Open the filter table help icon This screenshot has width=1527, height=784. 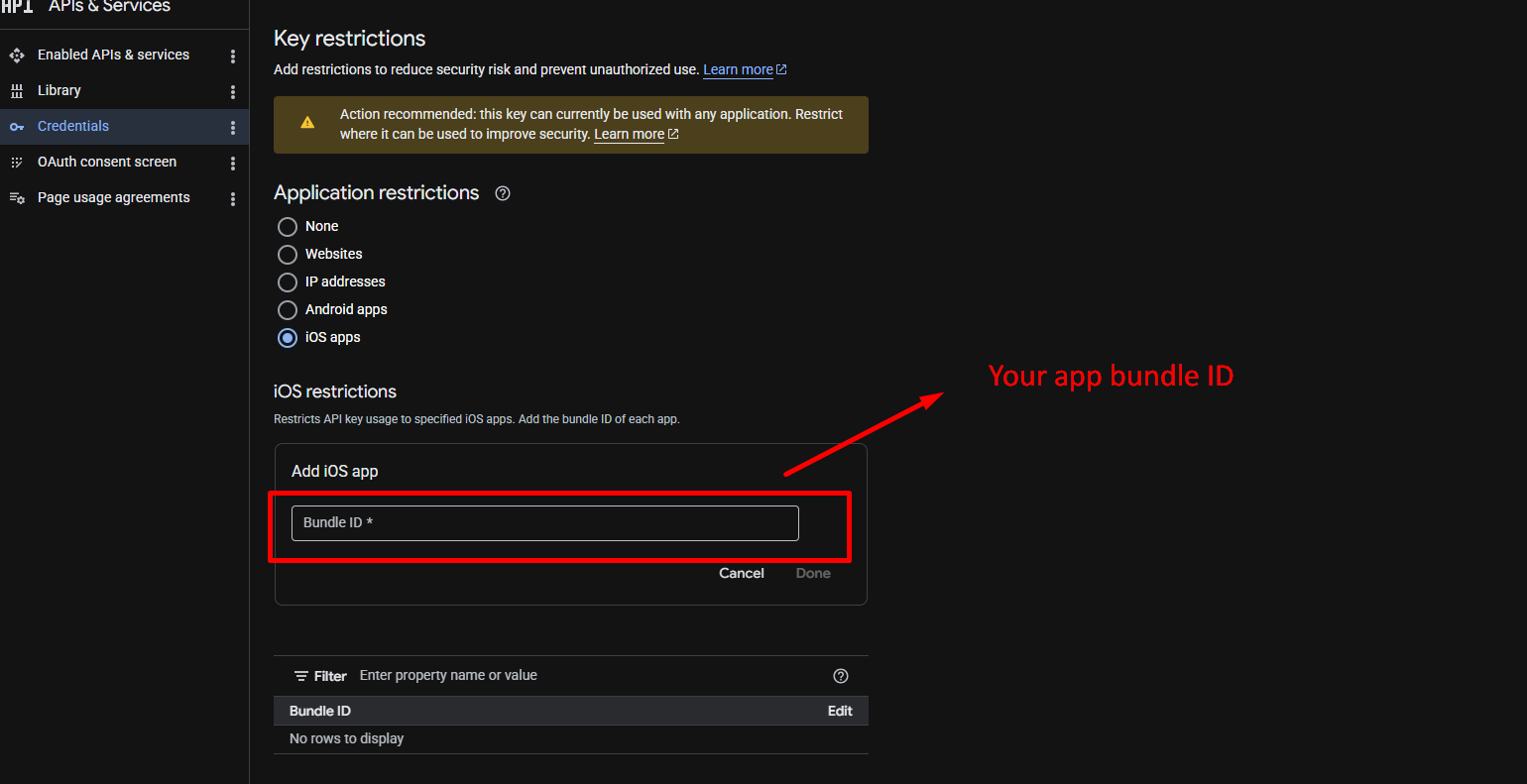841,676
